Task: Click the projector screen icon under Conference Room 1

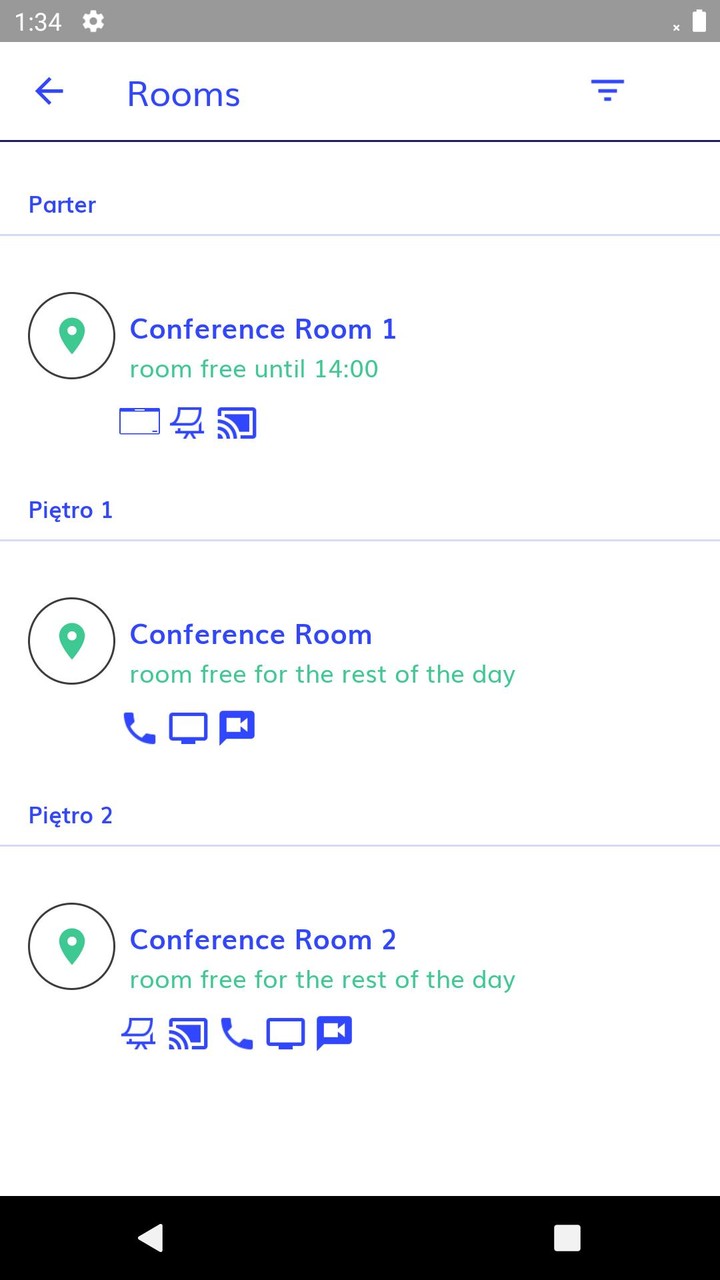Action: click(x=187, y=424)
